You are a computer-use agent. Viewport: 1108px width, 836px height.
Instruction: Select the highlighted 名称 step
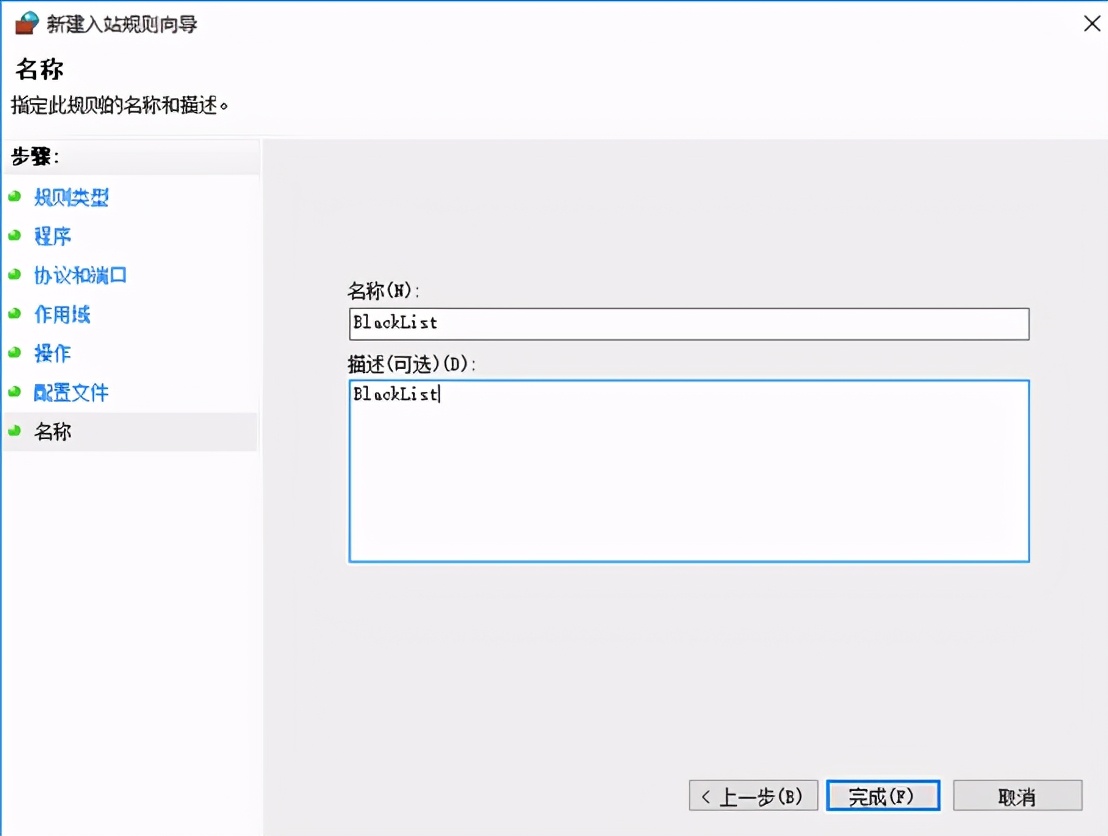[x=52, y=431]
